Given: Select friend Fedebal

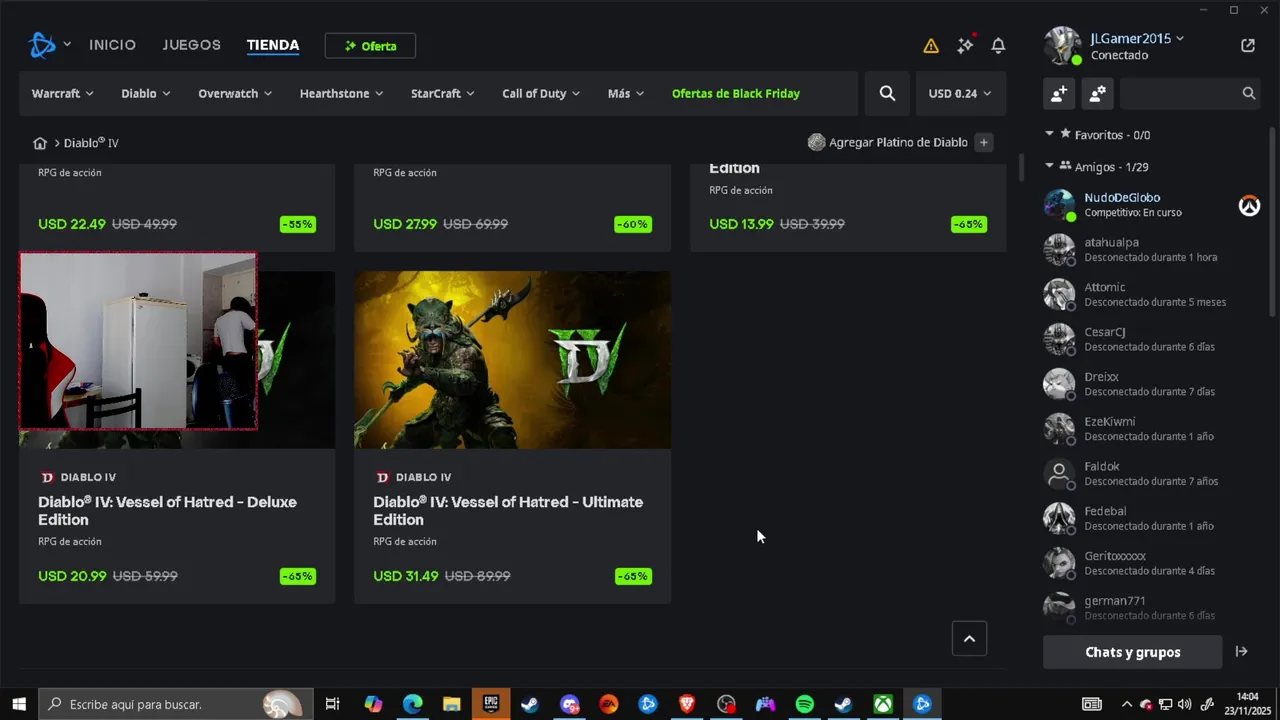Looking at the screenshot, I should point(1152,518).
